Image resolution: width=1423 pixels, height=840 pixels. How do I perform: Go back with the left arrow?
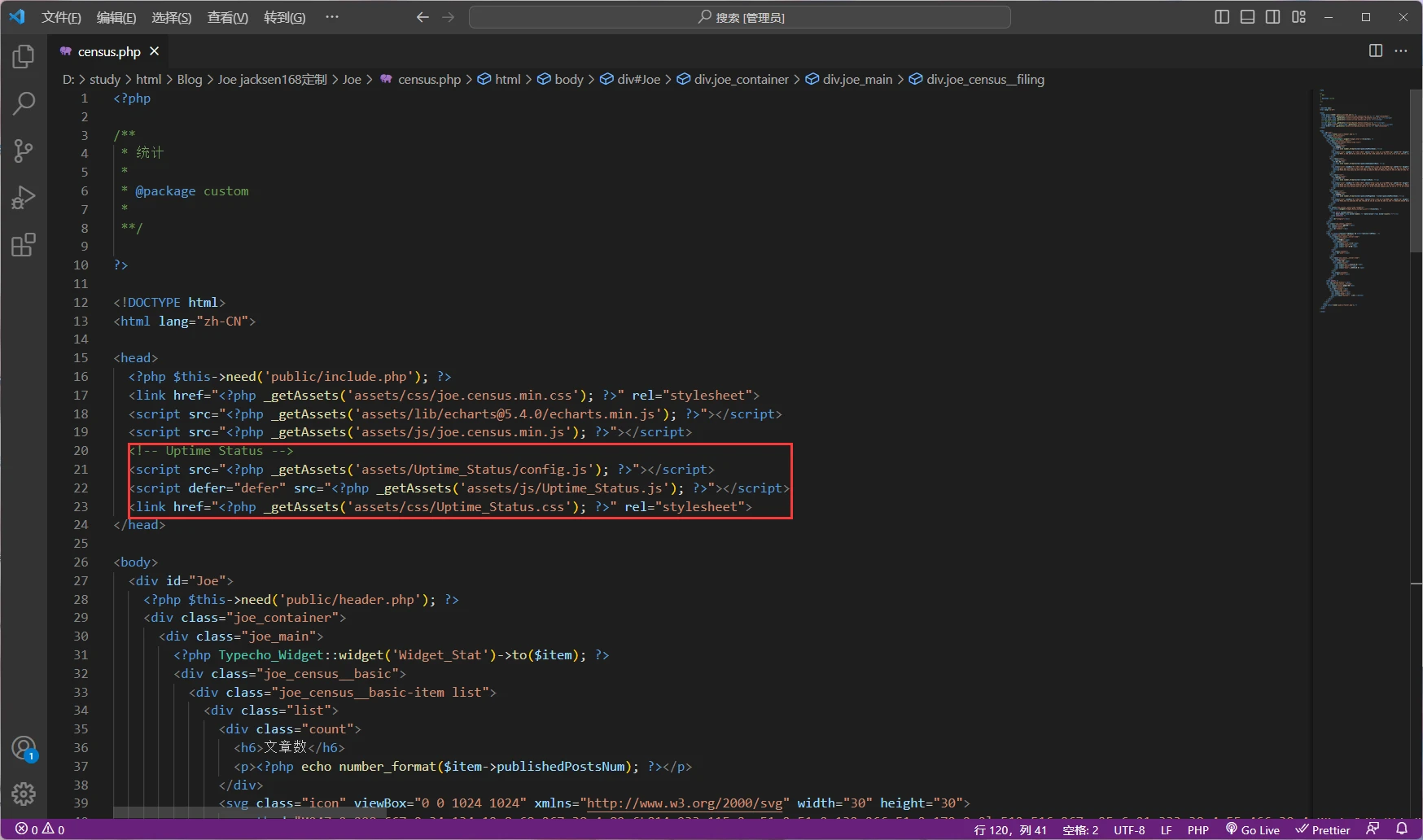tap(422, 17)
